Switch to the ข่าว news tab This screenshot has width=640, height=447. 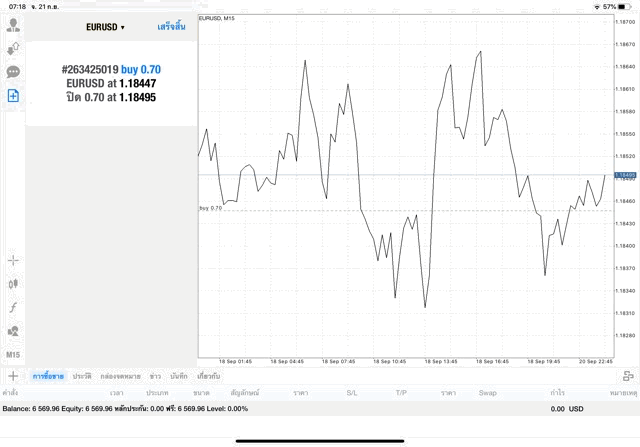click(155, 376)
